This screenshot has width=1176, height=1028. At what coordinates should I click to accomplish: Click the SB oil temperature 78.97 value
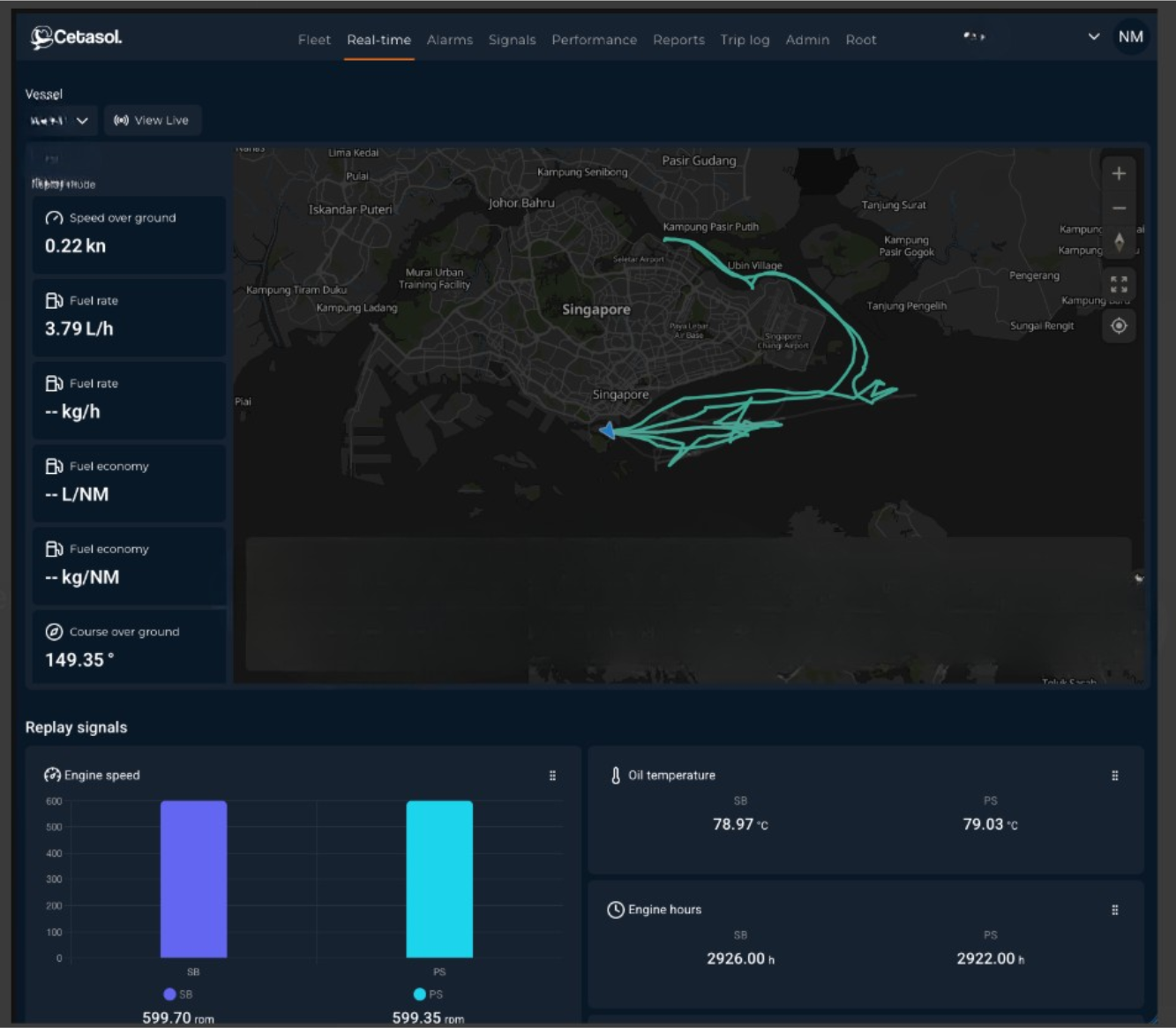click(x=740, y=824)
